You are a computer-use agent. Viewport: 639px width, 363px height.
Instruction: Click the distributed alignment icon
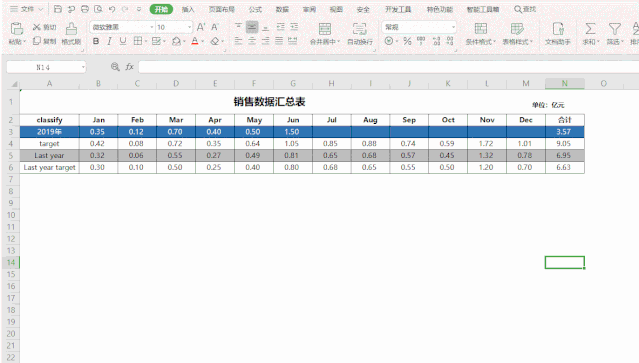[292, 41]
